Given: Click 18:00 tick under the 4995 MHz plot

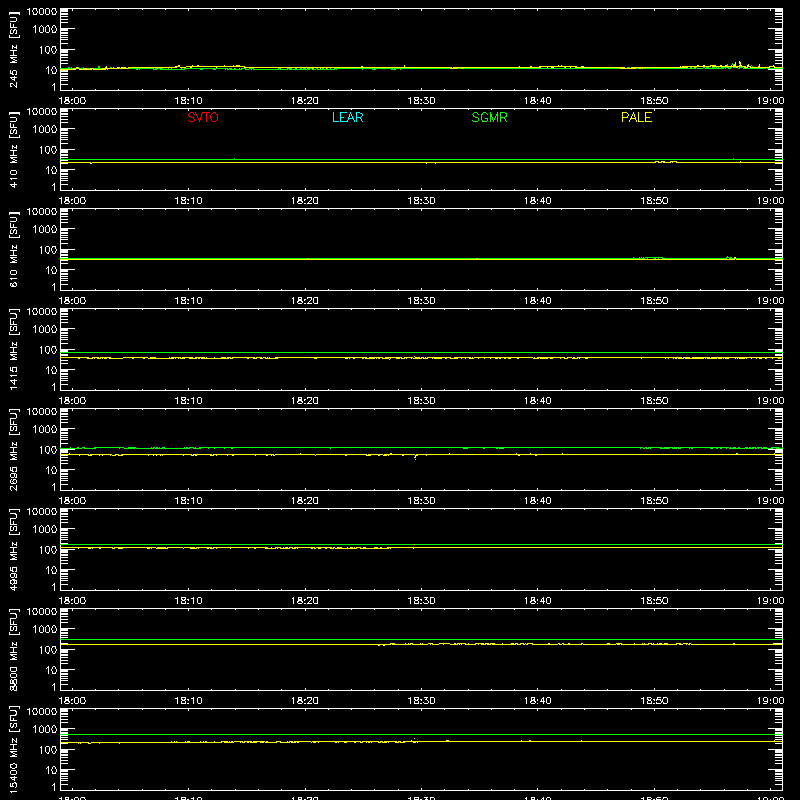Looking at the screenshot, I should tap(72, 601).
